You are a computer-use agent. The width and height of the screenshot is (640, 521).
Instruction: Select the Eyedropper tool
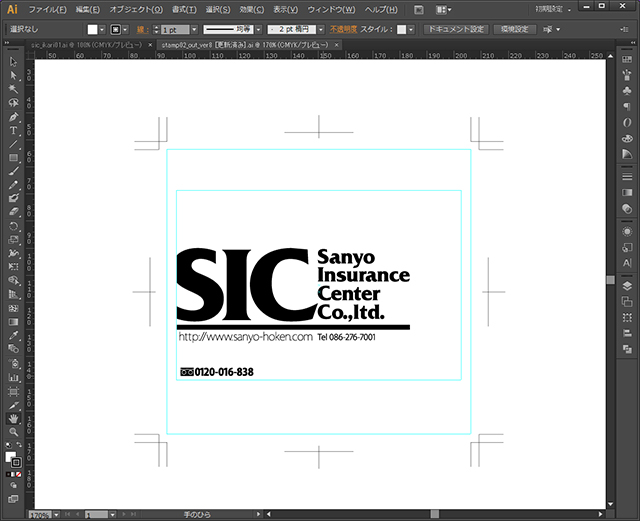point(13,335)
